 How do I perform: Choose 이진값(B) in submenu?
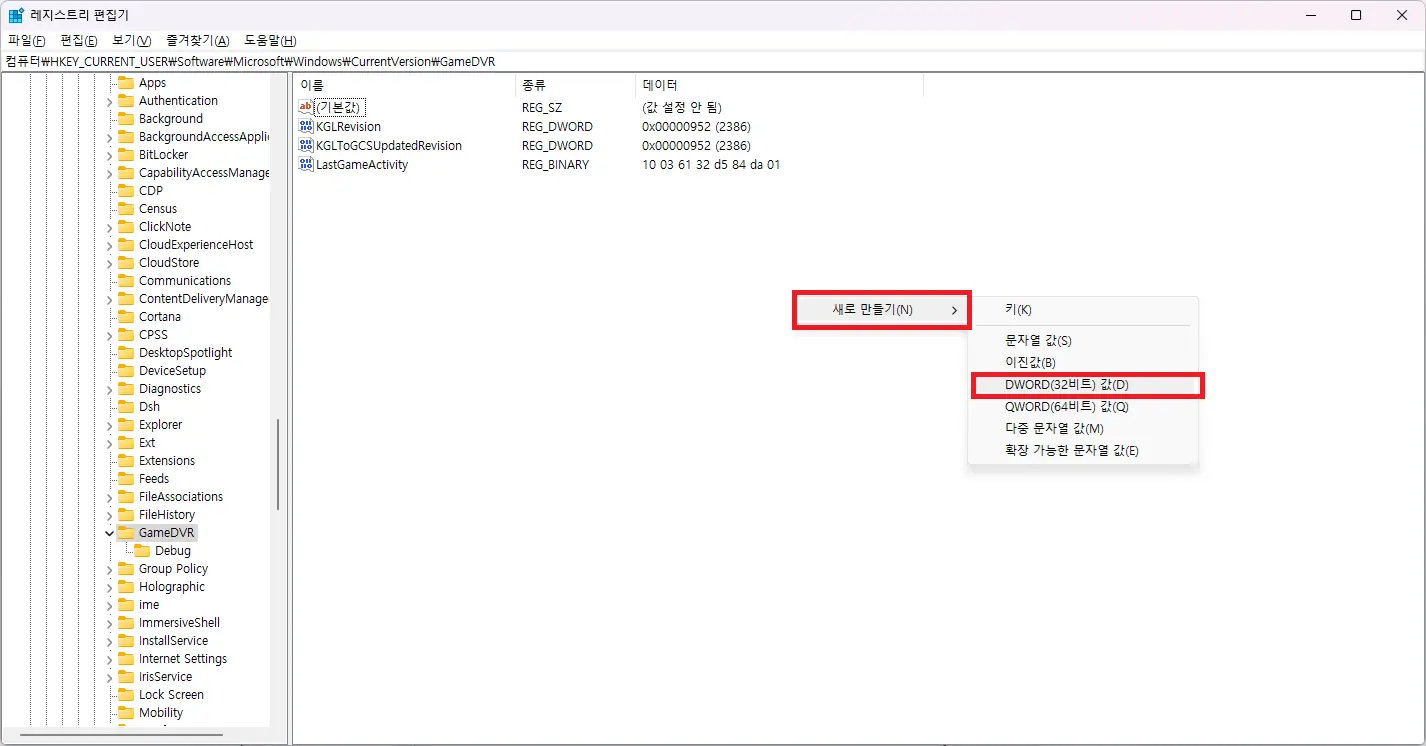pyautogui.click(x=1083, y=362)
